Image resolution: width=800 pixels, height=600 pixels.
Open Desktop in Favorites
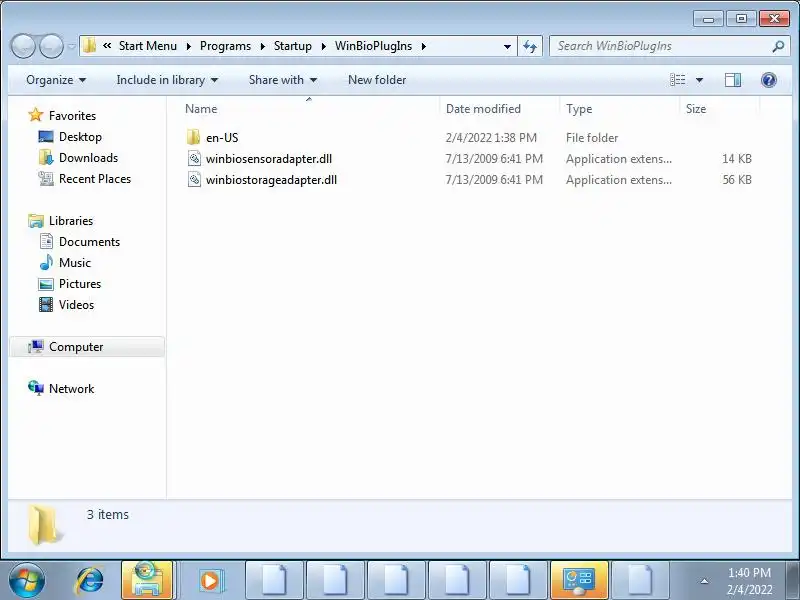[80, 137]
